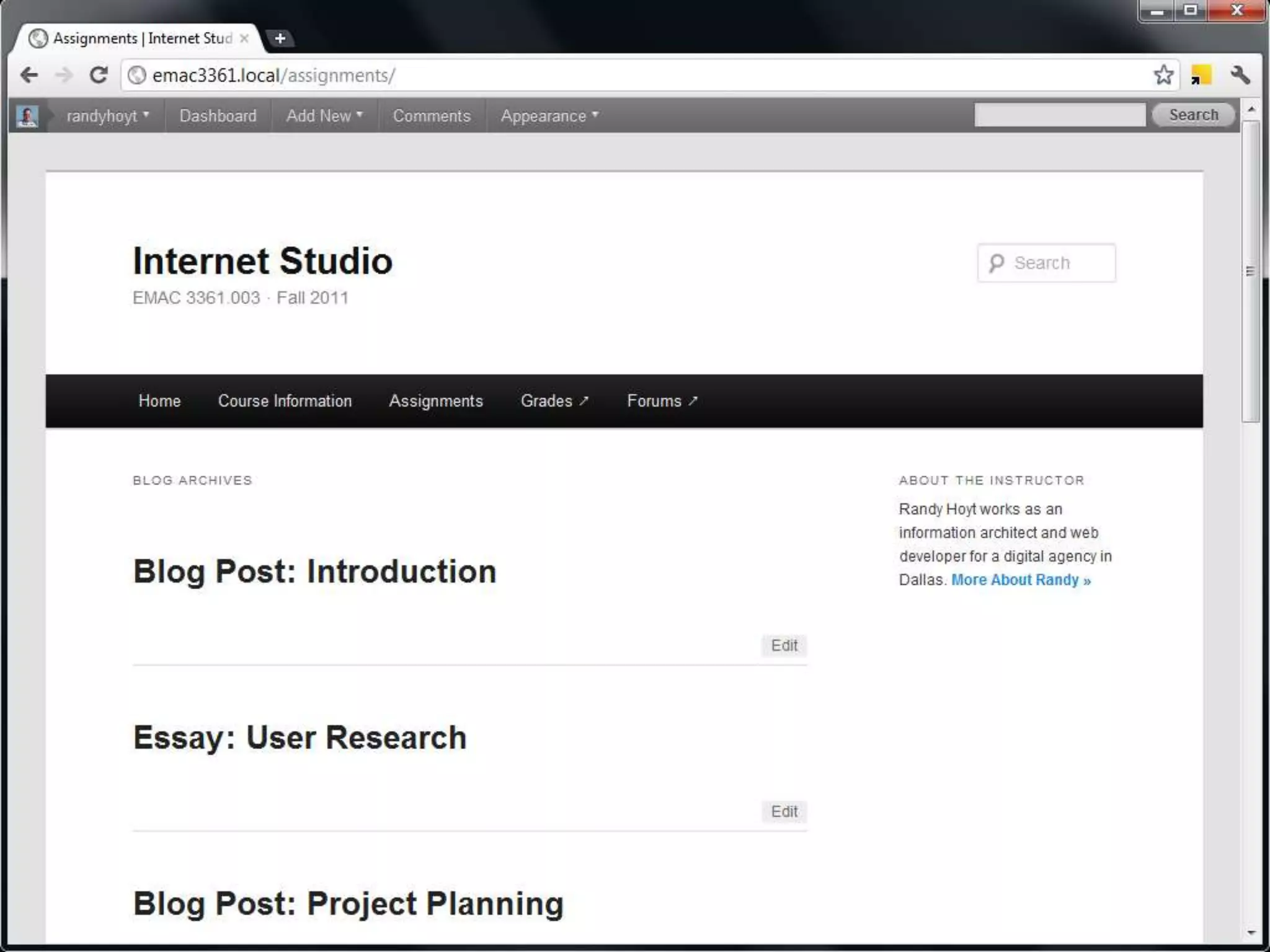This screenshot has height=952, width=1270.
Task: Follow the More About Randy link
Action: point(1021,580)
